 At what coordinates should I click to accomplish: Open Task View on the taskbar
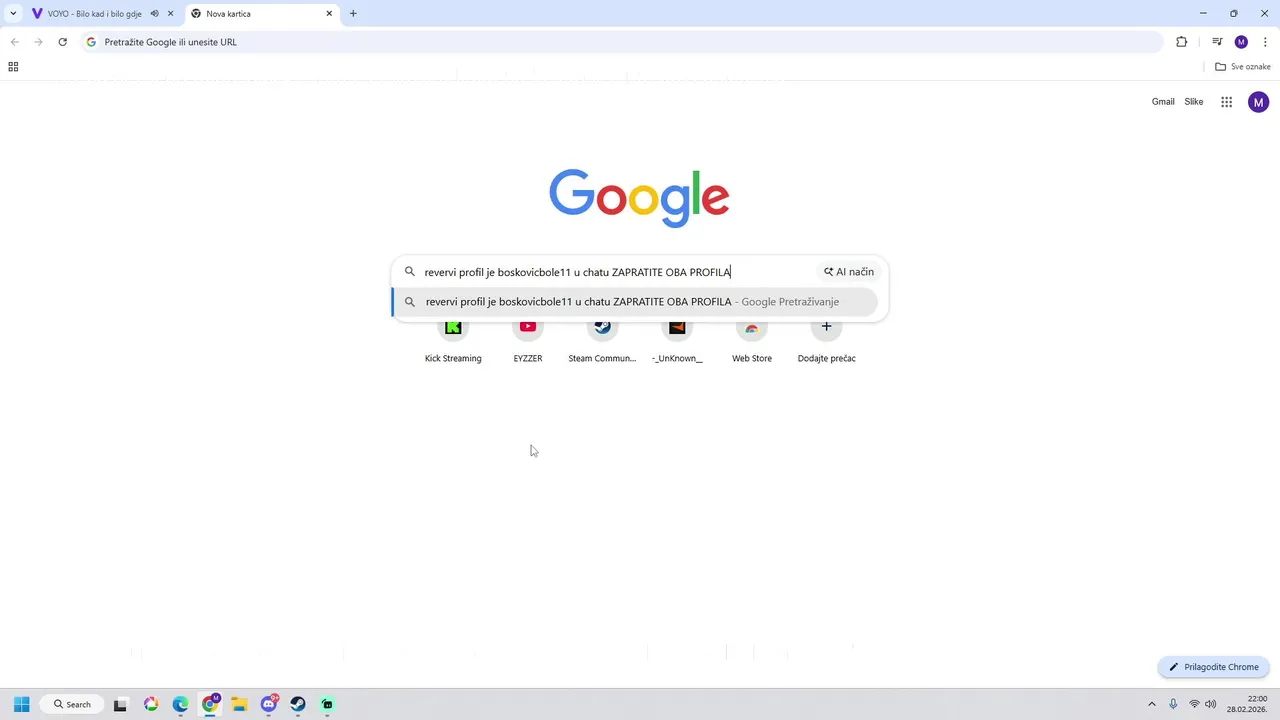[x=121, y=704]
